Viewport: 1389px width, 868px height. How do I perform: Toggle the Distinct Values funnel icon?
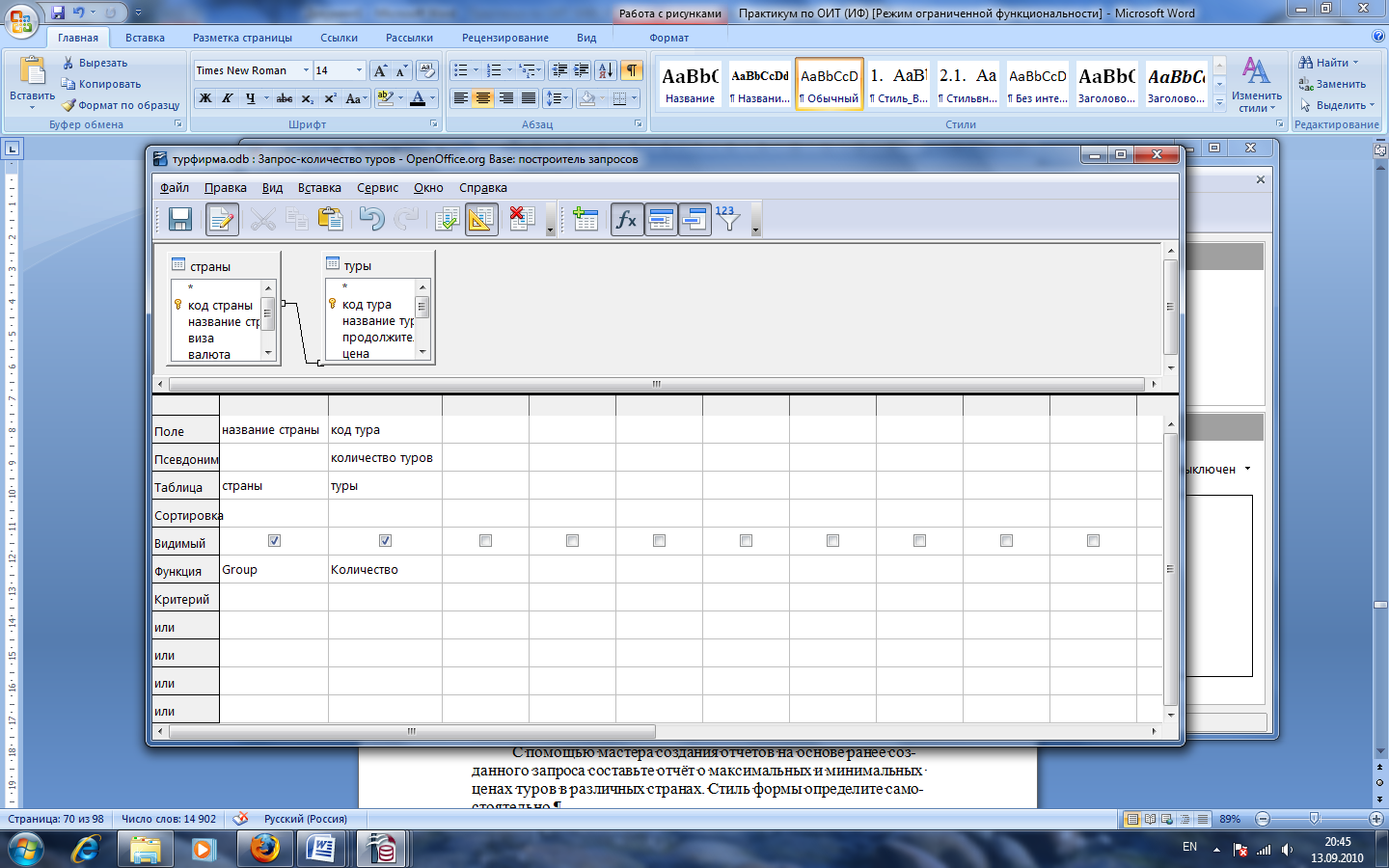pos(728,219)
